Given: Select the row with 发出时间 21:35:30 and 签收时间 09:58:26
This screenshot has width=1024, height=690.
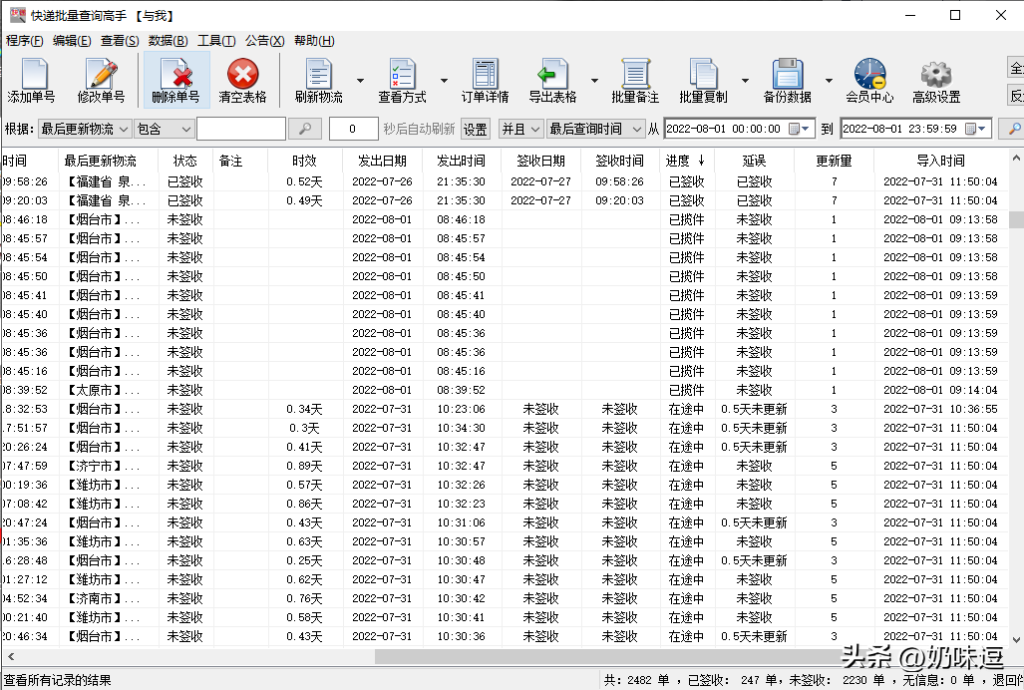Looking at the screenshot, I should (x=504, y=181).
